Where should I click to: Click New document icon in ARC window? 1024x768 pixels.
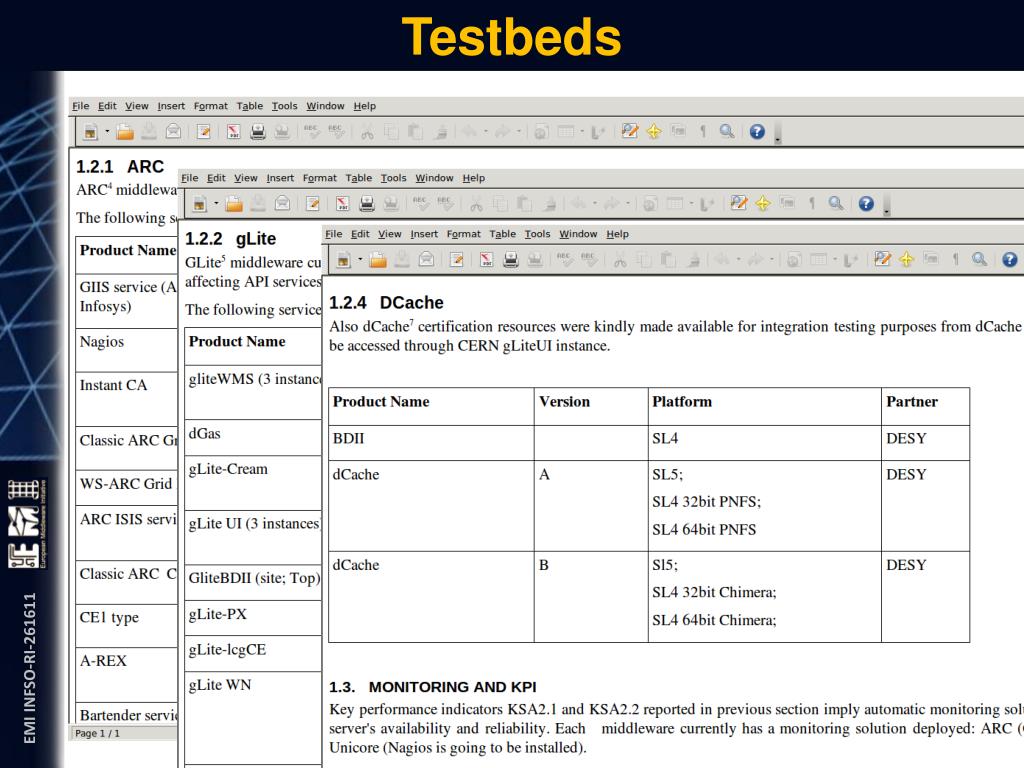pos(90,132)
